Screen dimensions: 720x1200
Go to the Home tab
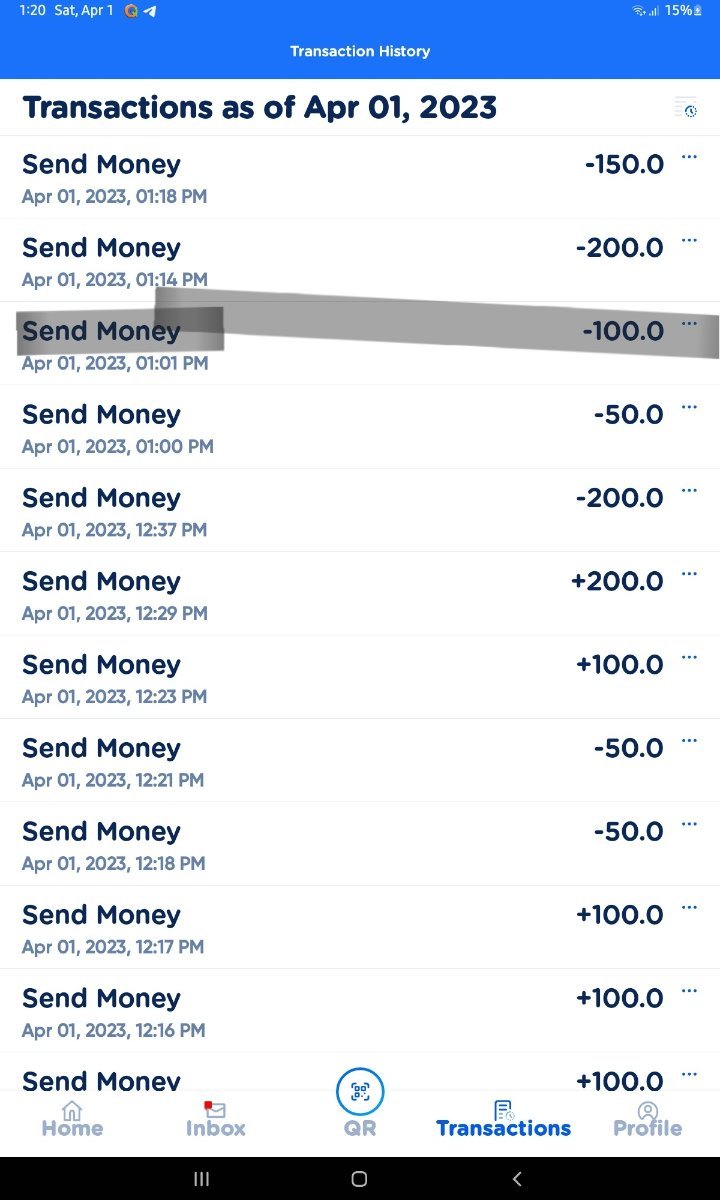tap(72, 1118)
